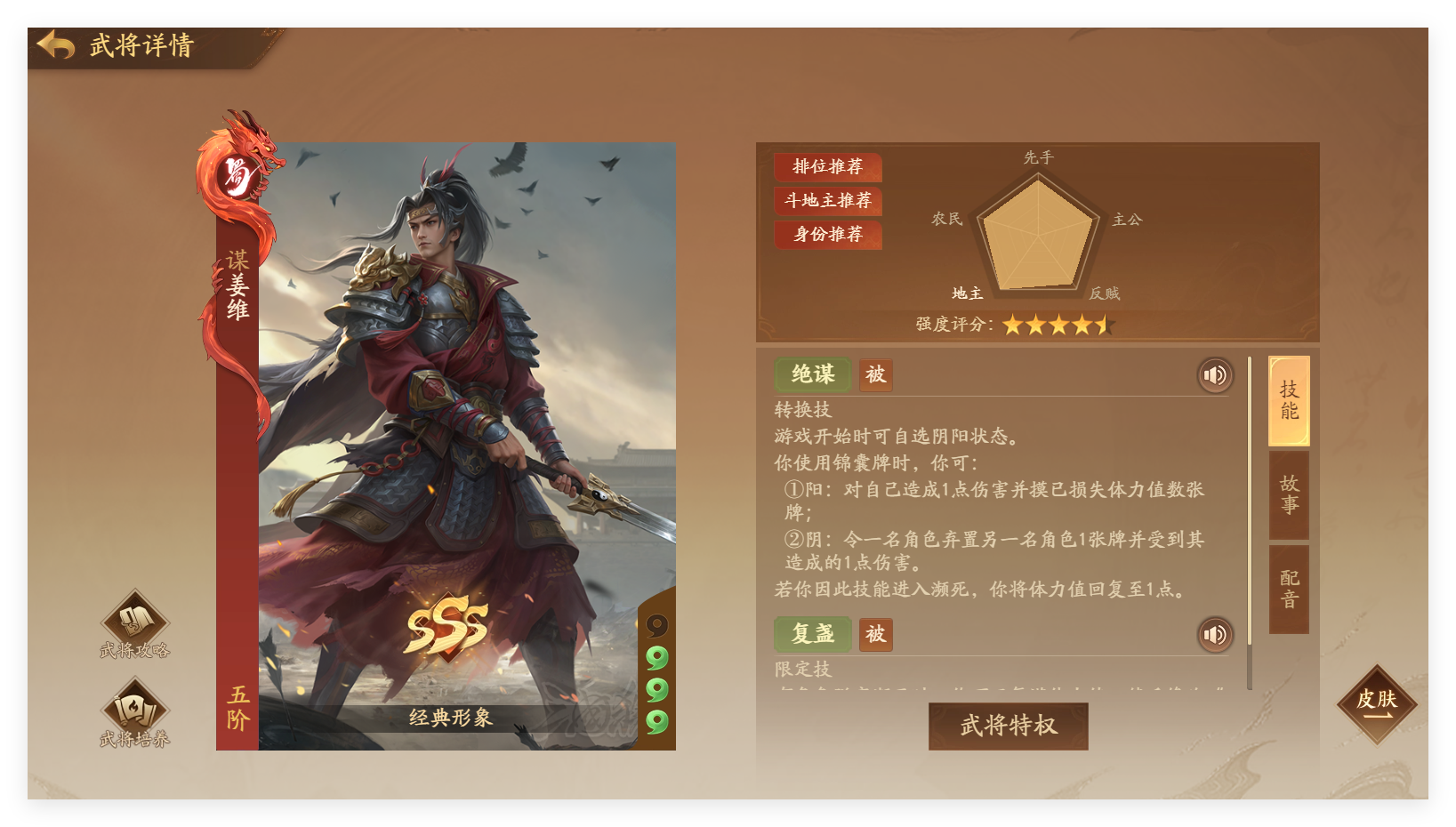This screenshot has height=827, width=1456.
Task: Click the 经典形象 skin label
Action: pyautogui.click(x=450, y=718)
